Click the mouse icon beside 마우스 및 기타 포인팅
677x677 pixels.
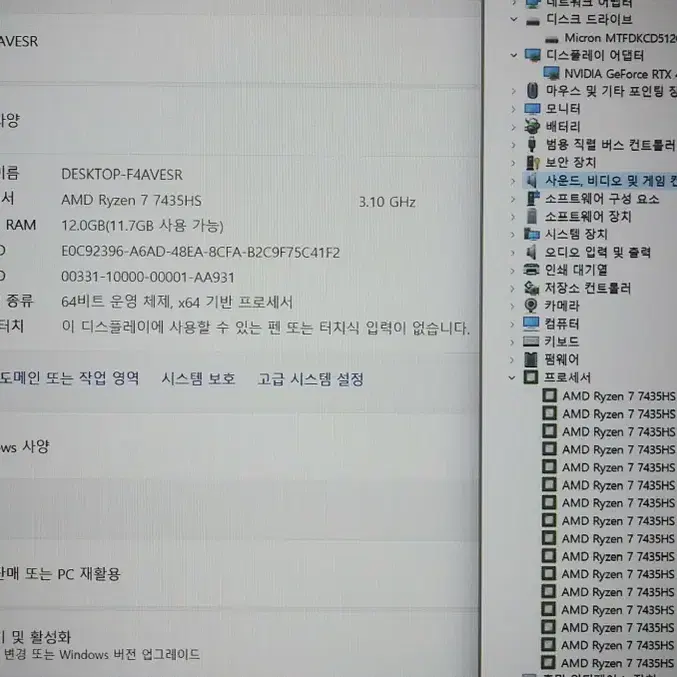point(532,91)
